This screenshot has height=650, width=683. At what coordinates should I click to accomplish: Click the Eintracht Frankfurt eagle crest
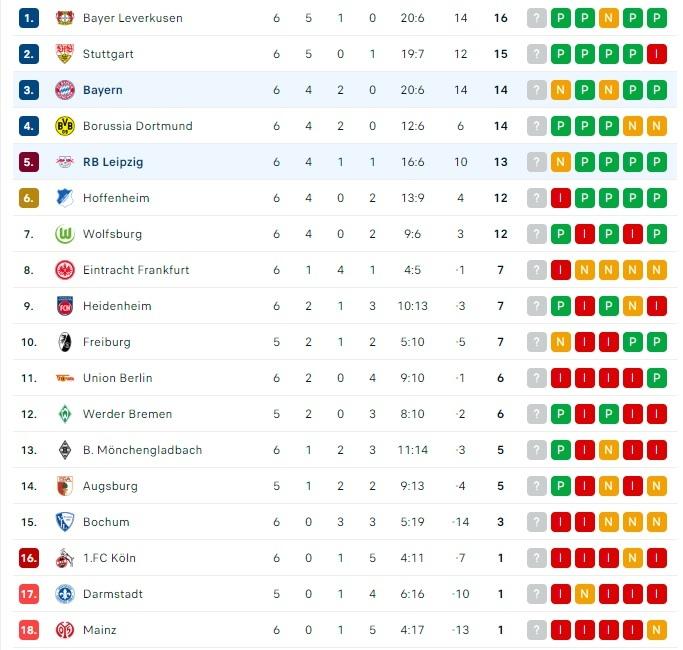(65, 270)
